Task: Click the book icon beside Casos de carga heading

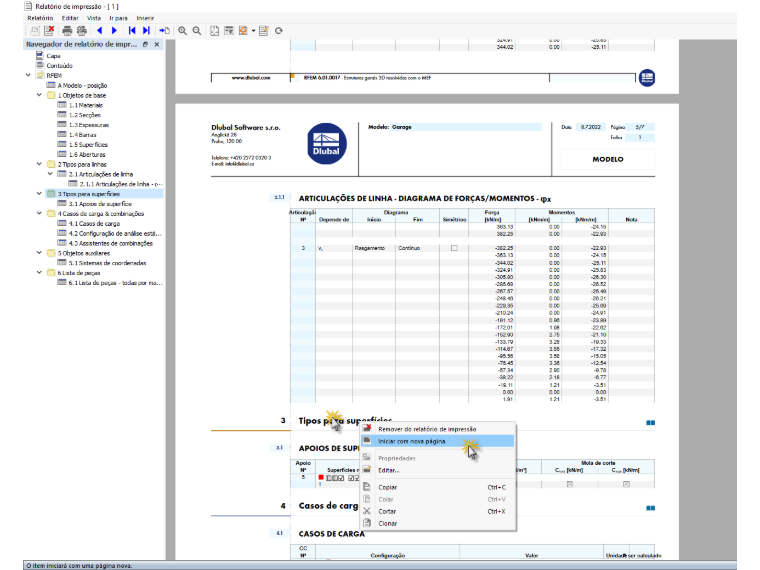Action: pos(650,508)
